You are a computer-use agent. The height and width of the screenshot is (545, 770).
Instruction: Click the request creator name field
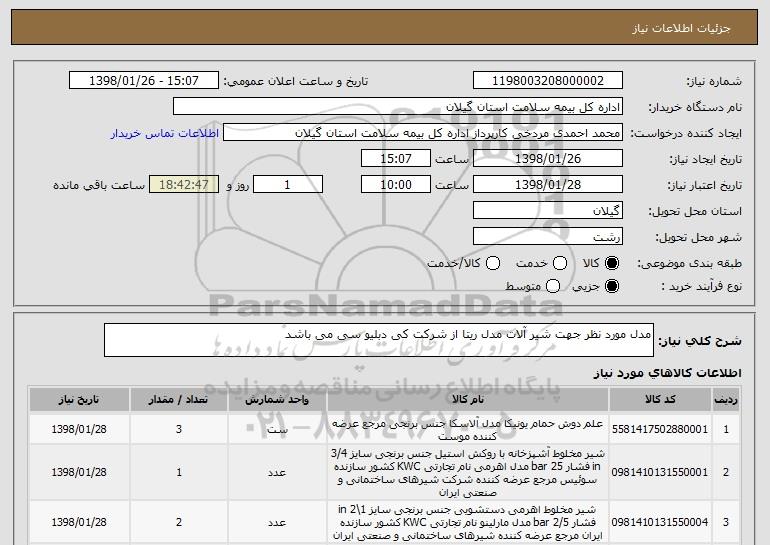[423, 133]
